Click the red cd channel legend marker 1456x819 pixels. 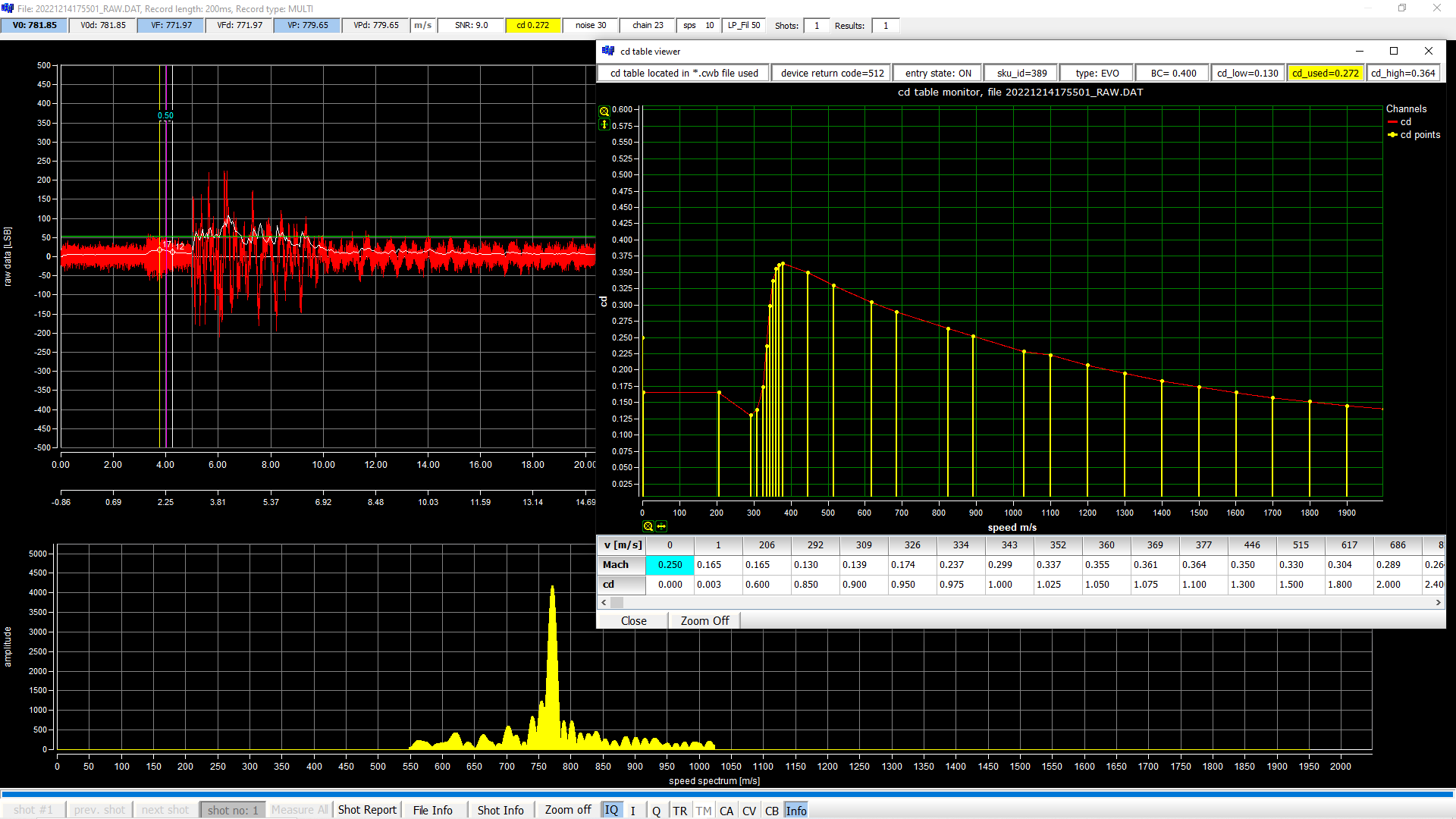pyautogui.click(x=1392, y=122)
